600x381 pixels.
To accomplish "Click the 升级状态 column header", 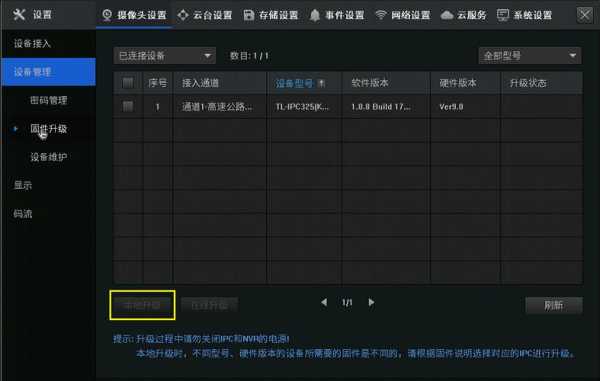I will (542, 83).
